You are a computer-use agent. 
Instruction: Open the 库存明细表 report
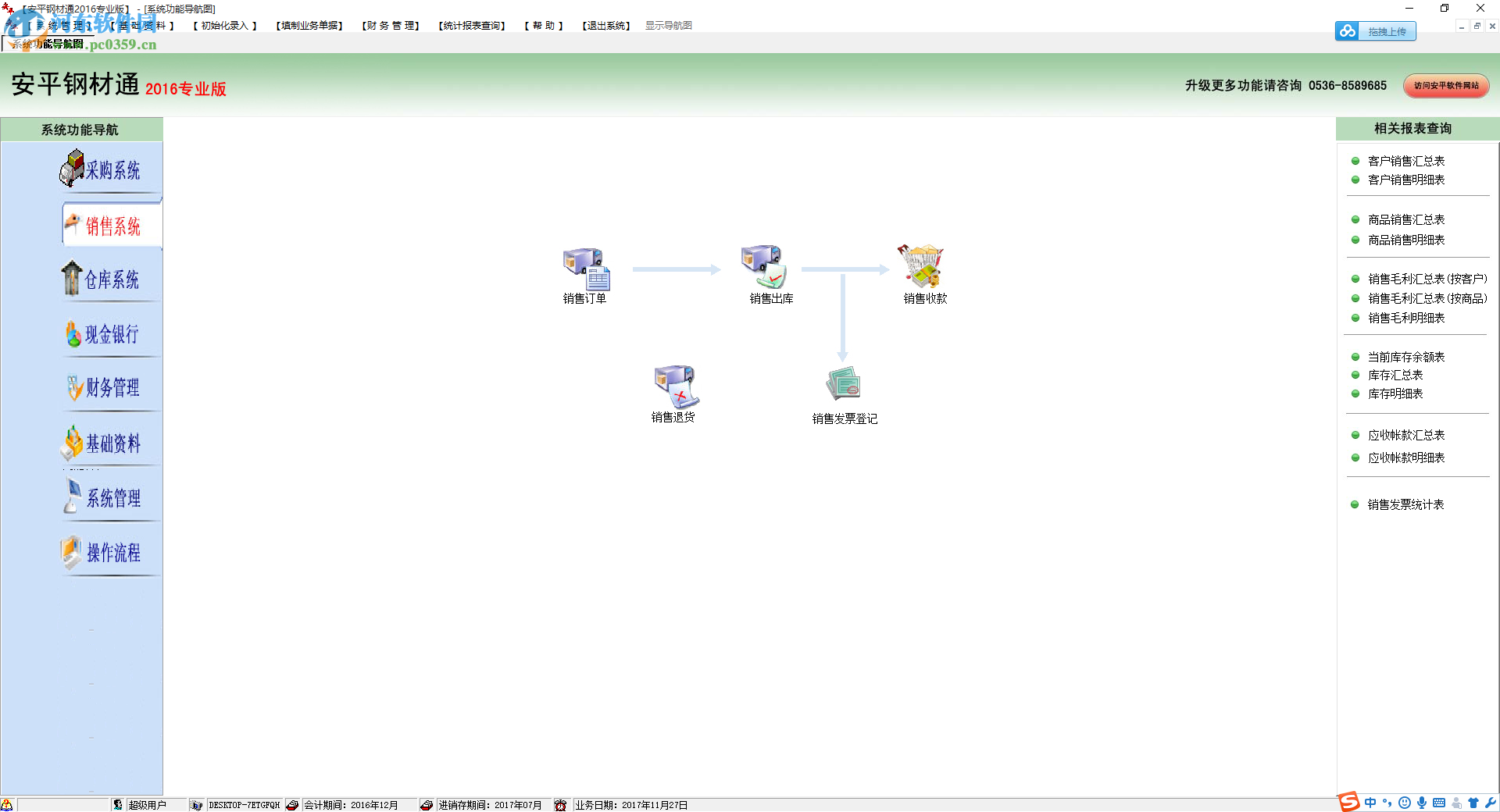1395,394
